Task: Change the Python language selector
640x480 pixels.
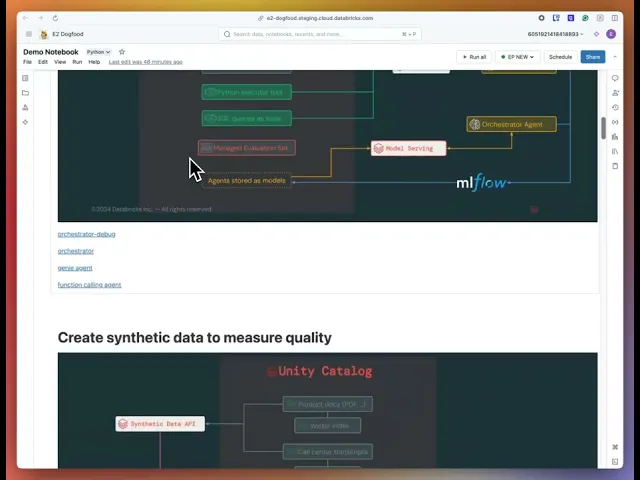Action: point(98,52)
